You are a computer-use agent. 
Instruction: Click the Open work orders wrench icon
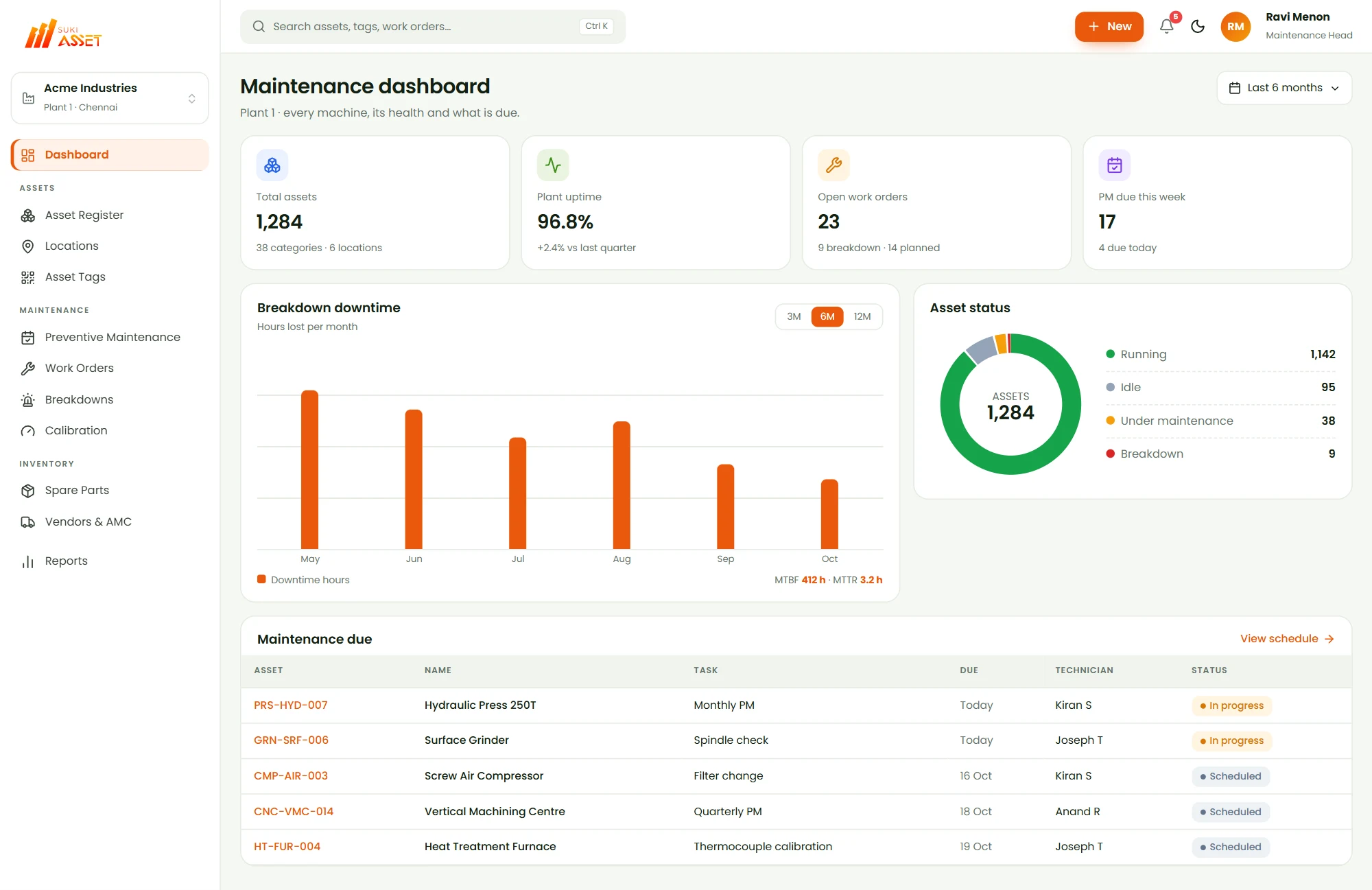coord(833,165)
